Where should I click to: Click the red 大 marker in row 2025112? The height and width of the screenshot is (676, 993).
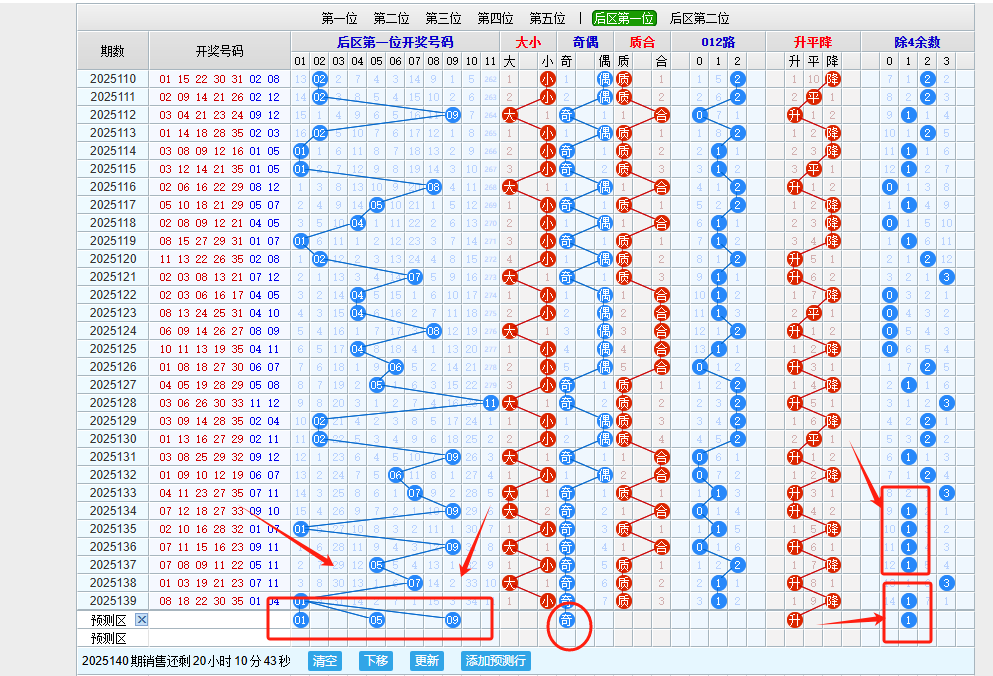[509, 115]
